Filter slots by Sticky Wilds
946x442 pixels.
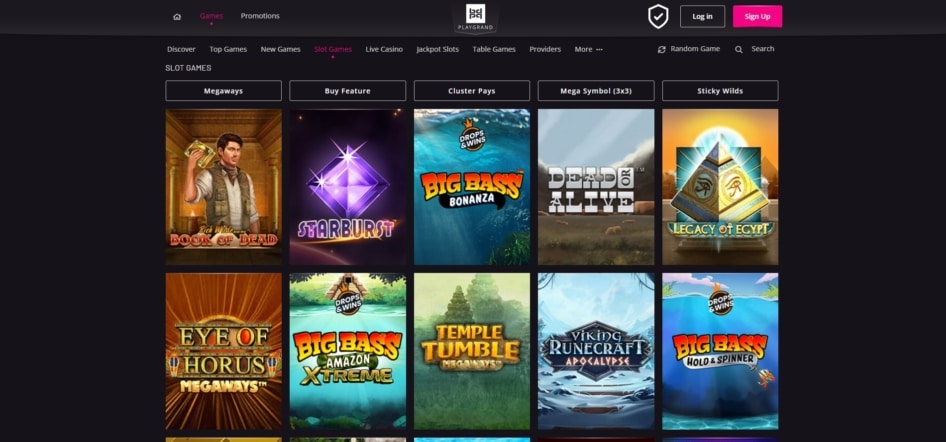coord(720,91)
